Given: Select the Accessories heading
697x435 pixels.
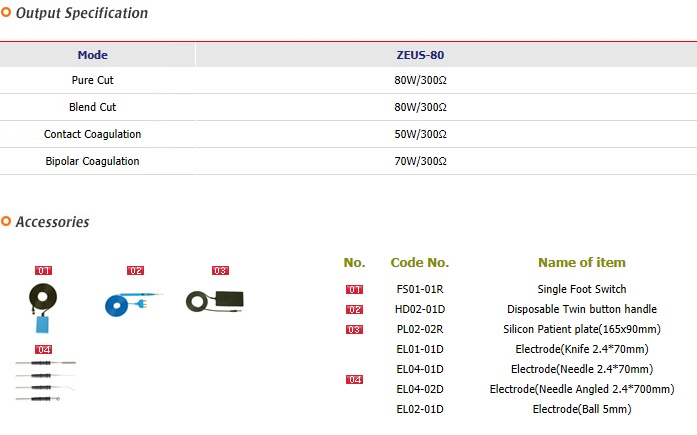Looking at the screenshot, I should (52, 222).
